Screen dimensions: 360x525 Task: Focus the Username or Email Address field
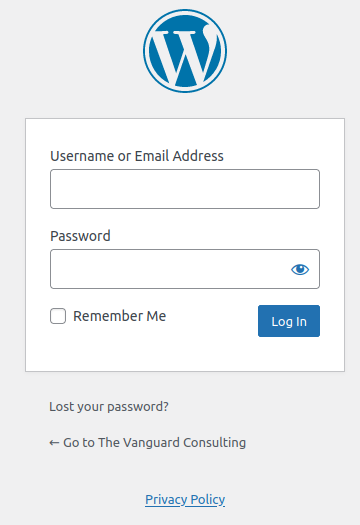coord(185,189)
